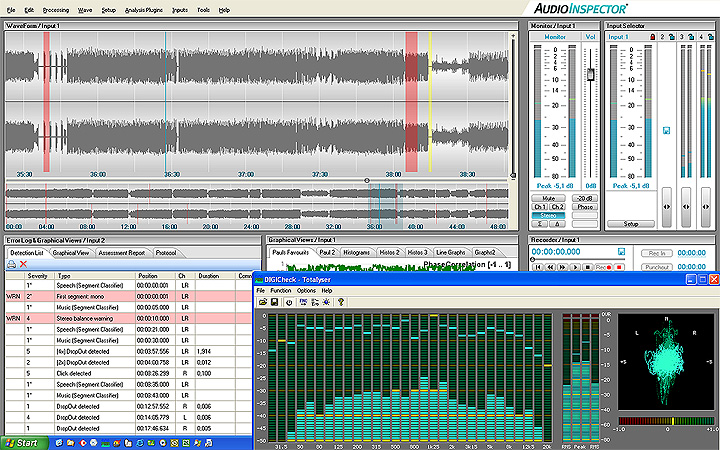Toggle the difference (Δ) monitor button
Image resolution: width=720 pixels, height=450 pixels.
coord(557,224)
